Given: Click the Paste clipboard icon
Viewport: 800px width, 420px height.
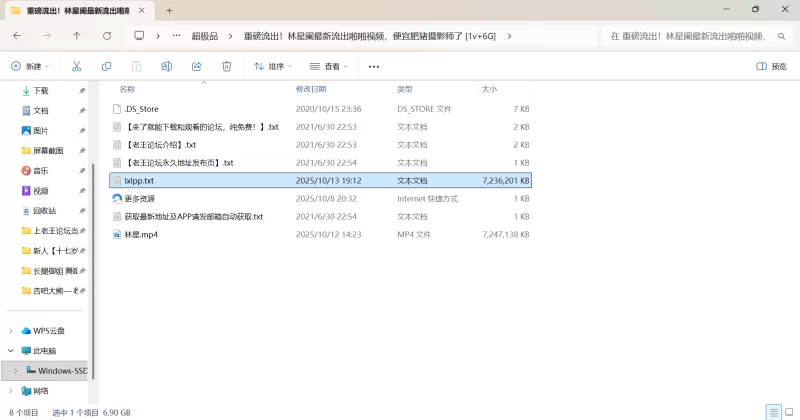Looking at the screenshot, I should point(136,66).
